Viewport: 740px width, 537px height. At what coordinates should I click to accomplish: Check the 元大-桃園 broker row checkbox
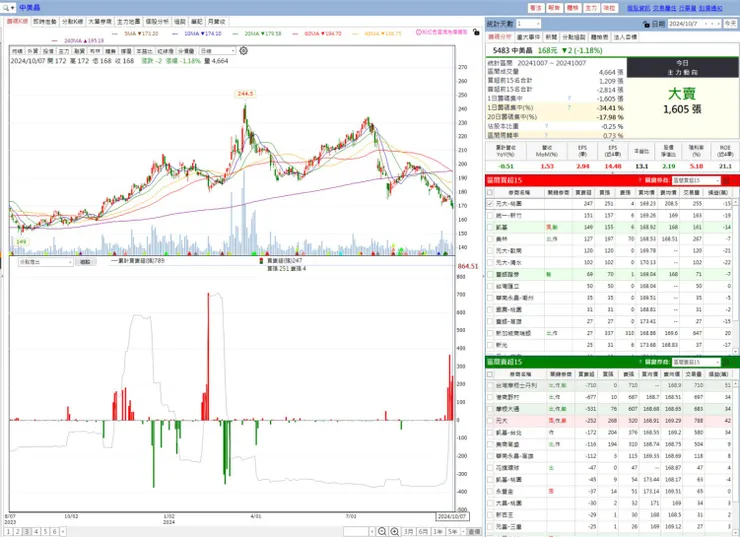490,204
